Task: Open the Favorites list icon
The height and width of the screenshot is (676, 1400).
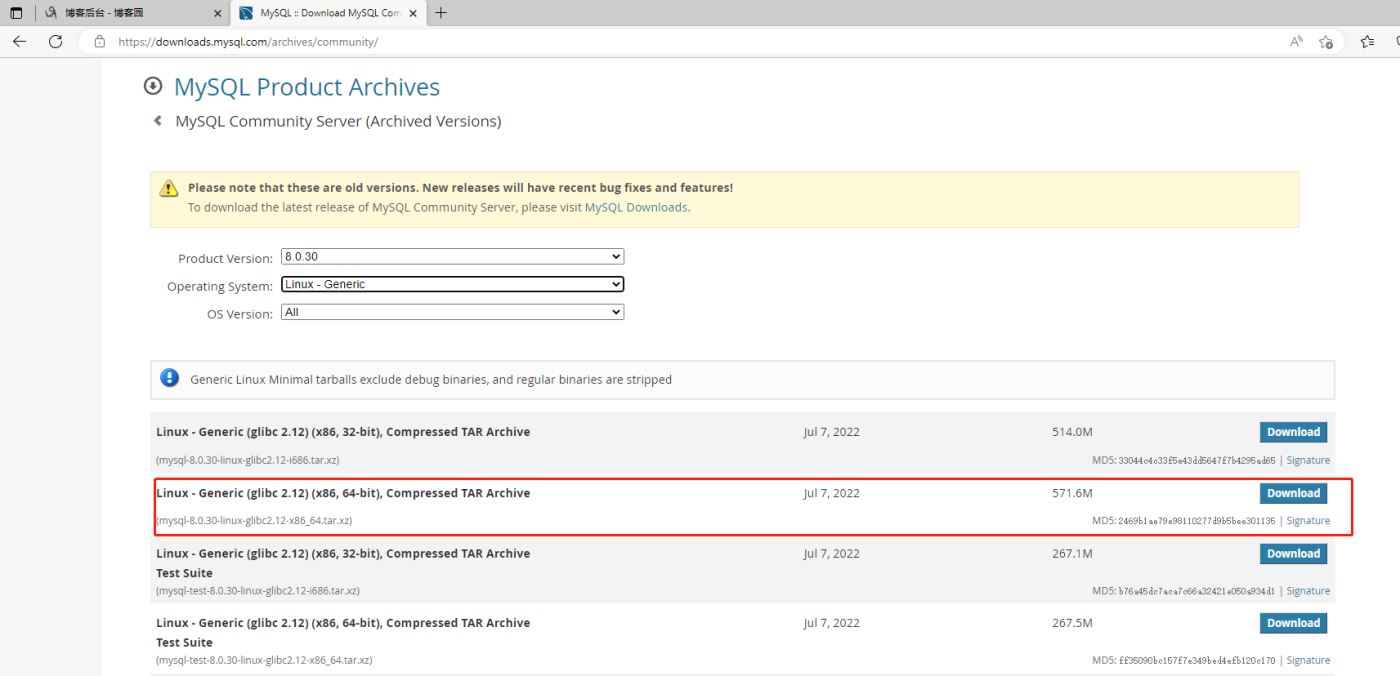Action: click(1367, 42)
